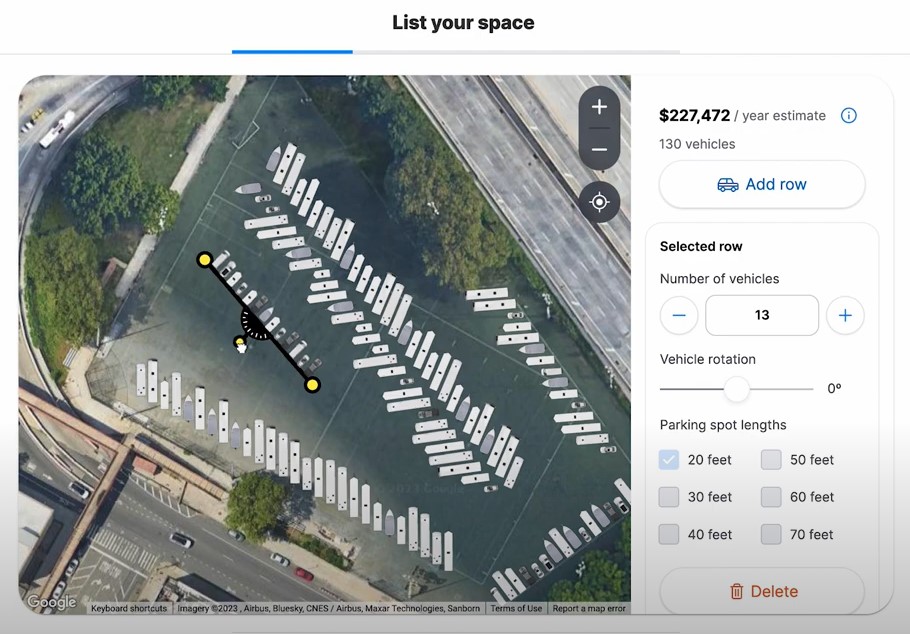Delete the selected row
The image size is (910, 634).
point(761,591)
